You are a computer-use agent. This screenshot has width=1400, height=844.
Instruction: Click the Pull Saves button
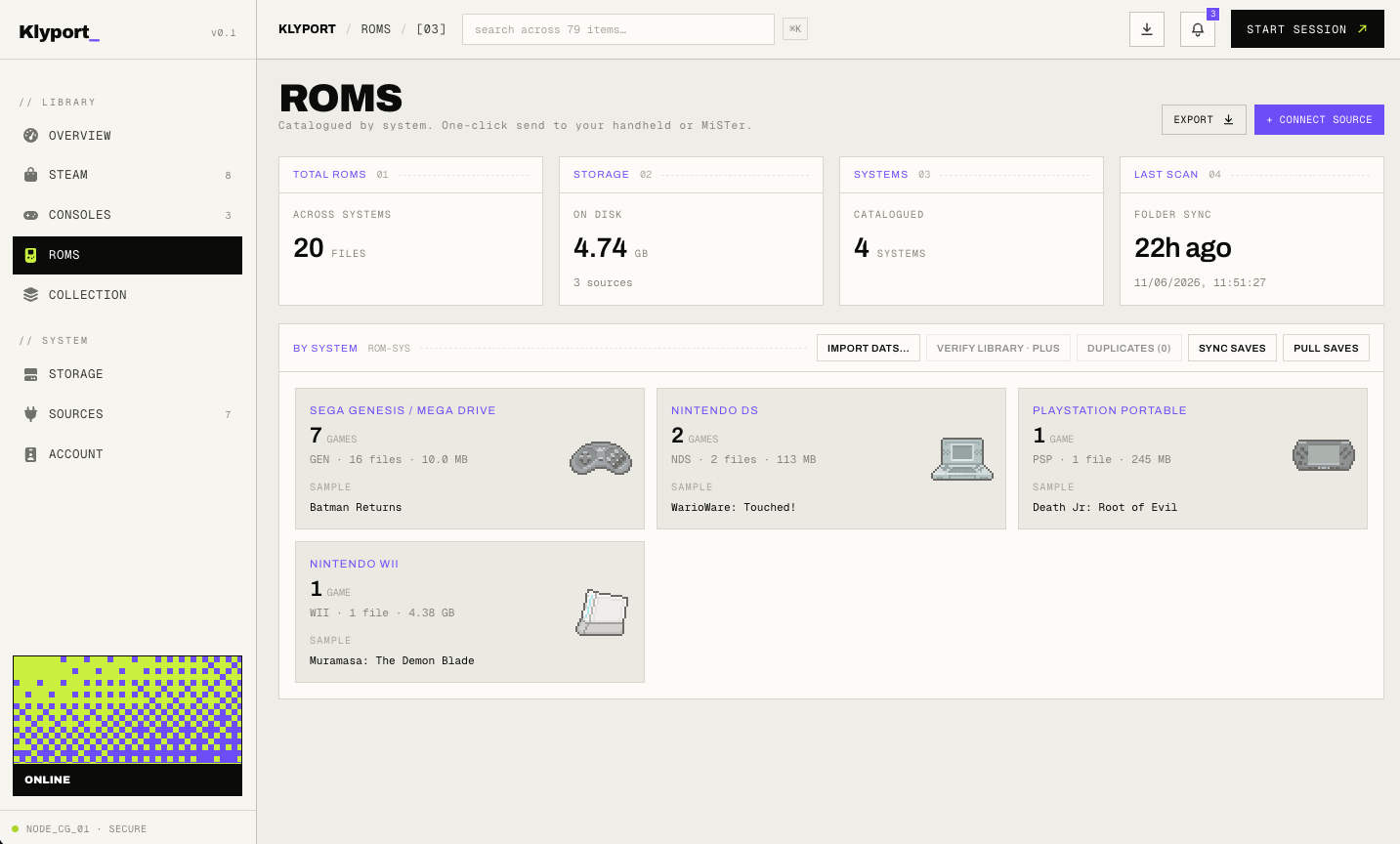(1326, 348)
